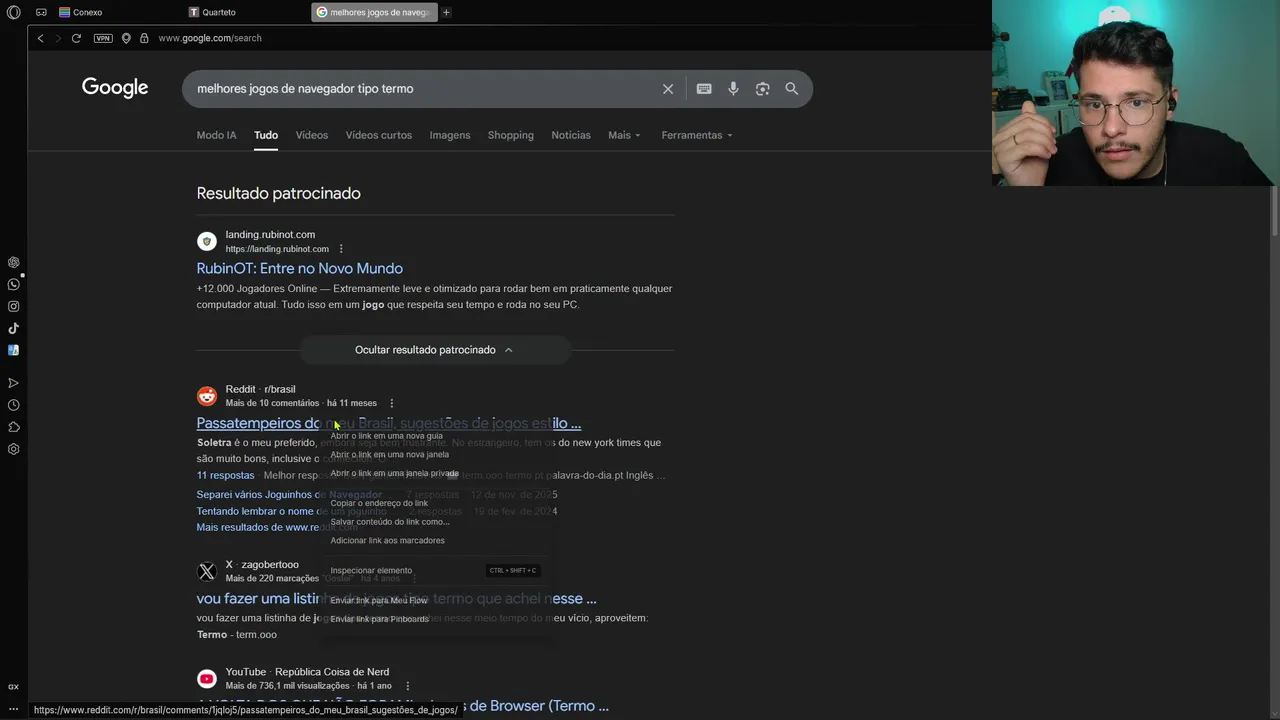
Task: Open ChatGPT in the sidebar
Action: 13,262
